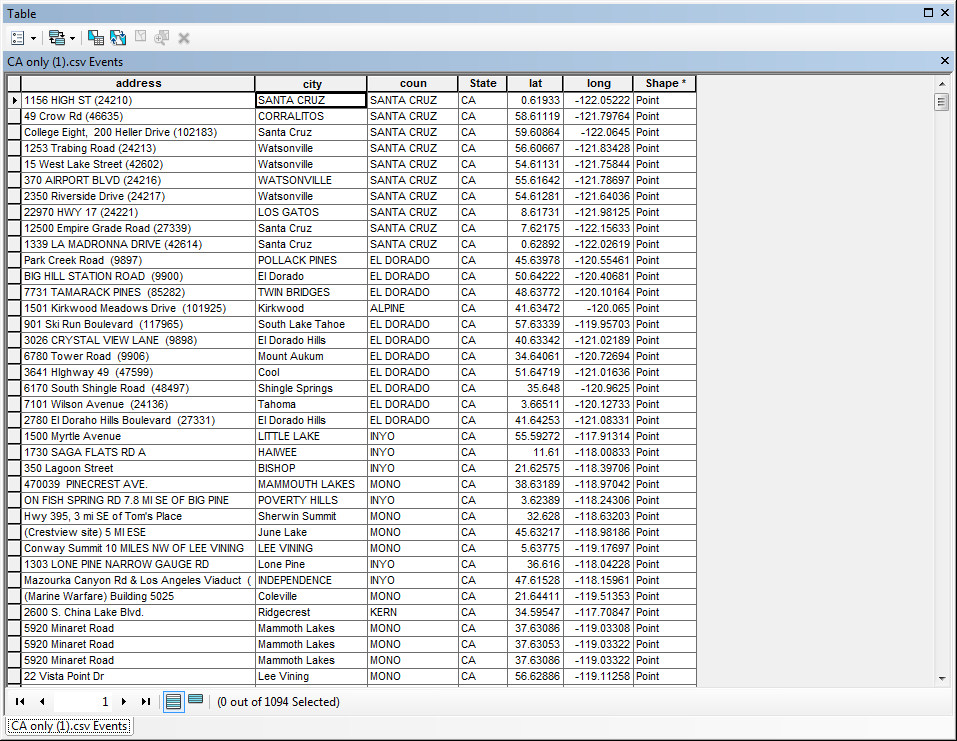
Task: Select the row for 1500 Myrtle Avenue
Action: pos(14,436)
